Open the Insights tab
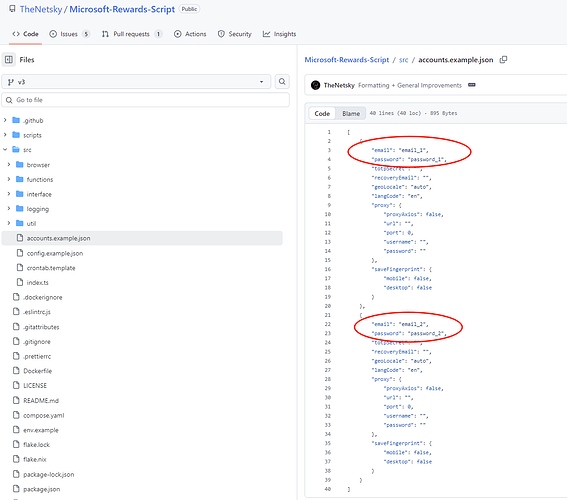Screen dimensions: 567x500 [280, 34]
